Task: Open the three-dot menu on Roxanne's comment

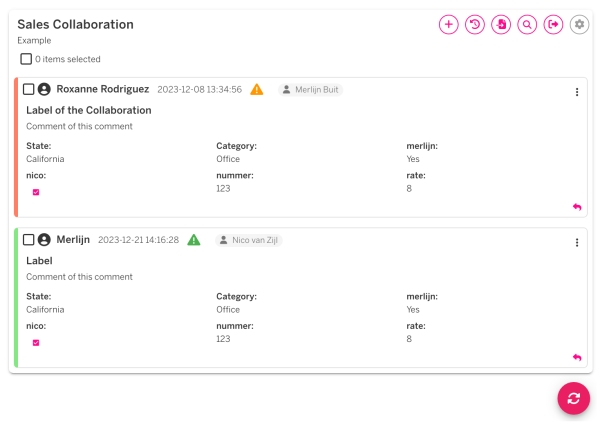Action: [x=577, y=92]
